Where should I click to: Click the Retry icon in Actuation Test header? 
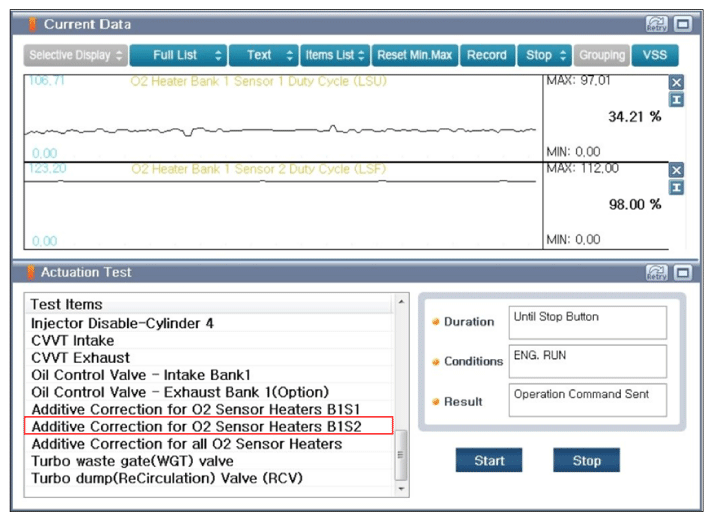pos(657,272)
